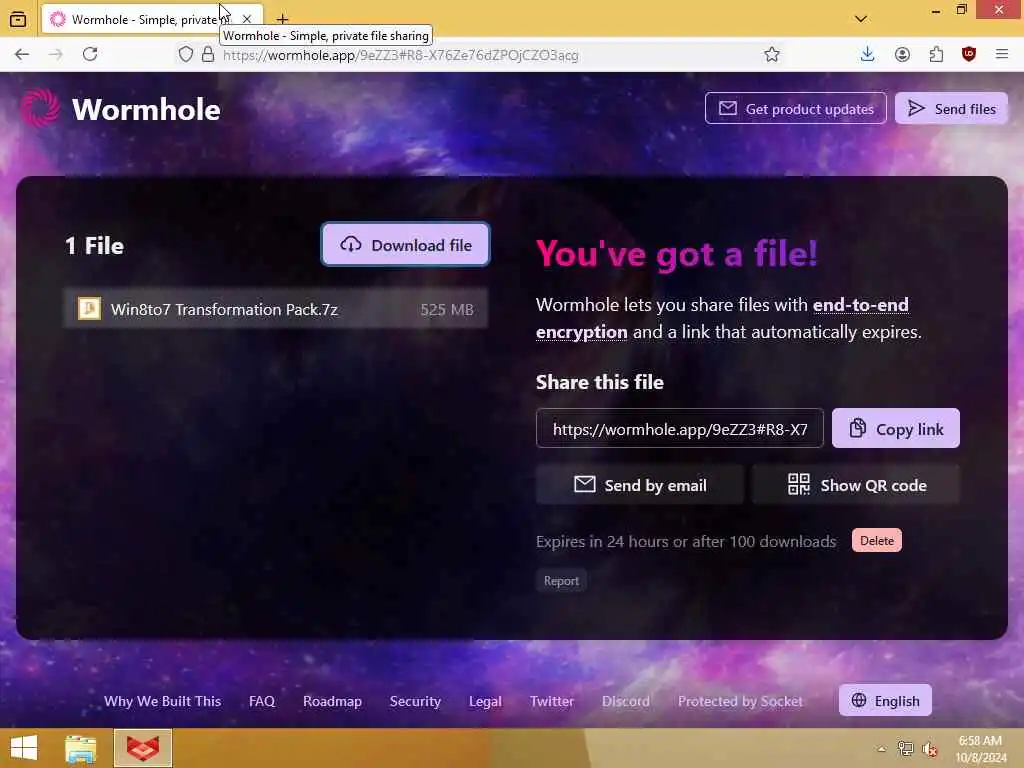Click the network tray icon
The image size is (1024, 768).
(x=905, y=748)
